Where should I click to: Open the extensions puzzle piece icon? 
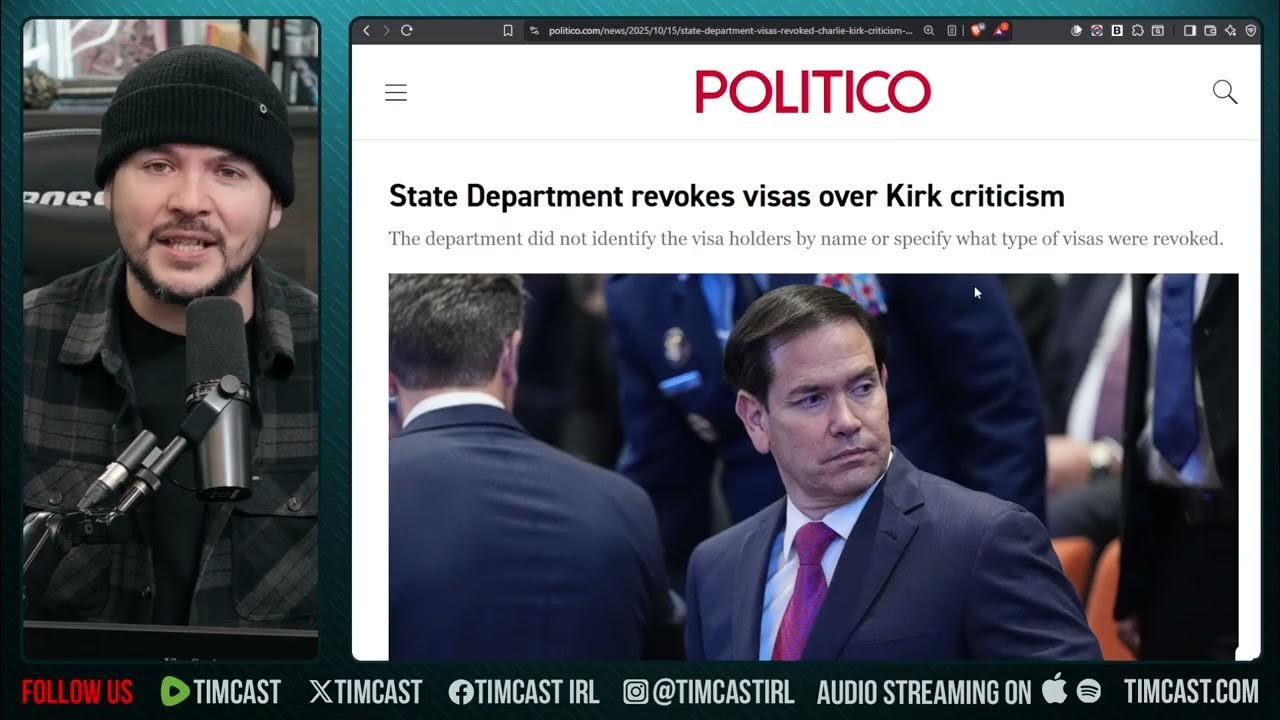(x=1138, y=31)
